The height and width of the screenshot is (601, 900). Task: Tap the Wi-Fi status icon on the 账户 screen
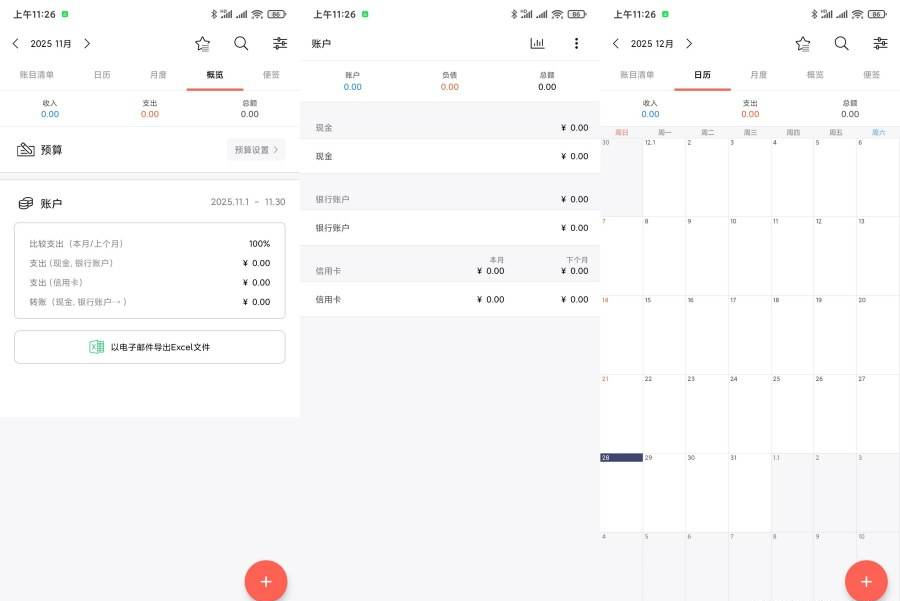coord(557,14)
